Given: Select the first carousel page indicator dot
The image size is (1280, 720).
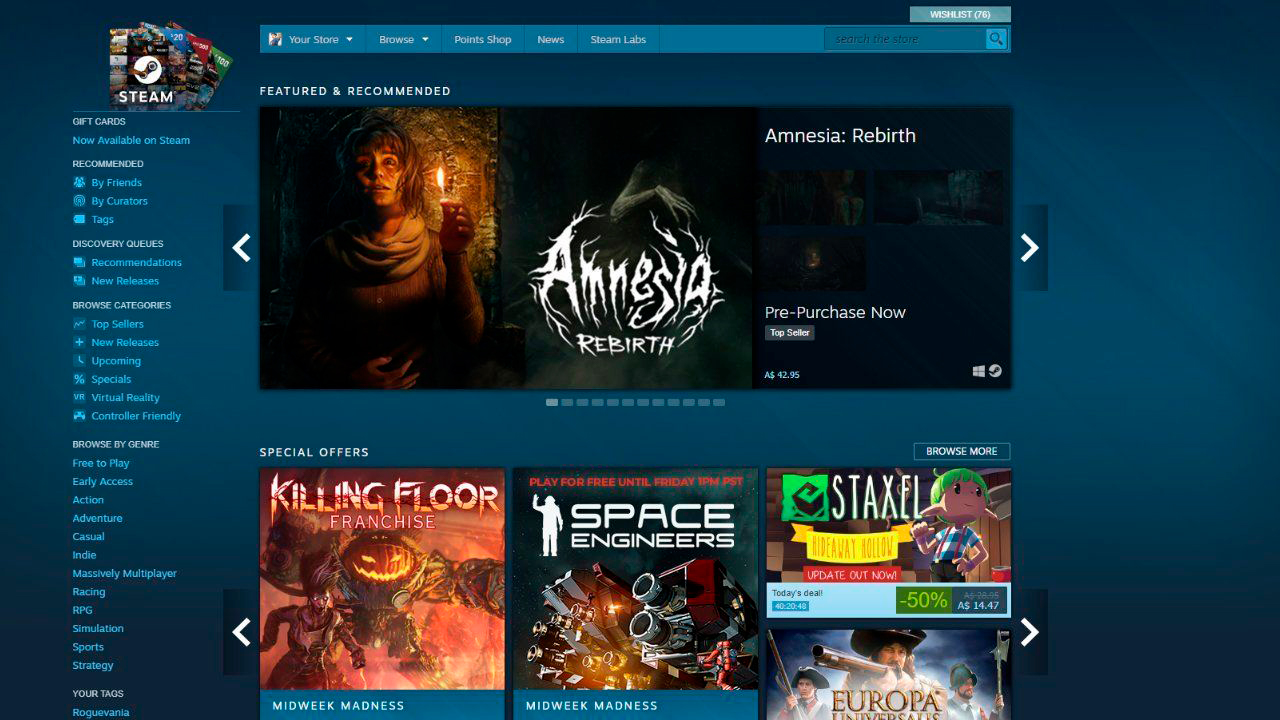Looking at the screenshot, I should point(552,402).
